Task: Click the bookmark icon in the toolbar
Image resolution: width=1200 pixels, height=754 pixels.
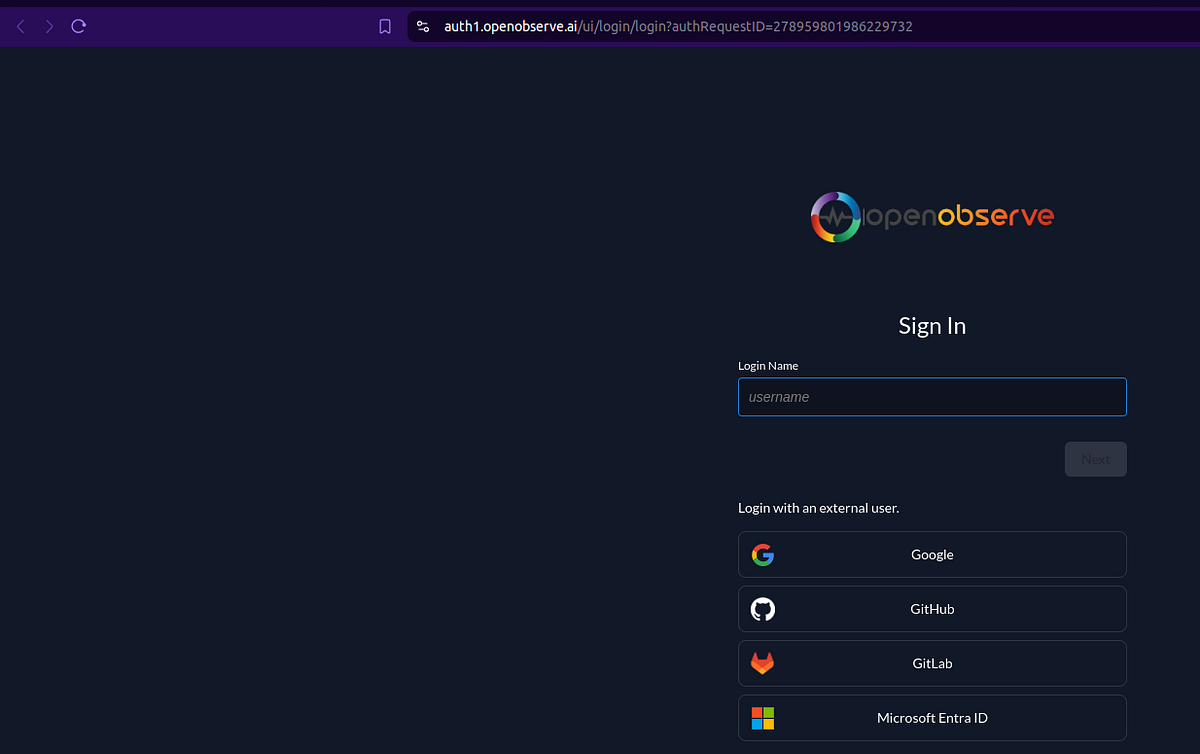Action: coord(385,26)
